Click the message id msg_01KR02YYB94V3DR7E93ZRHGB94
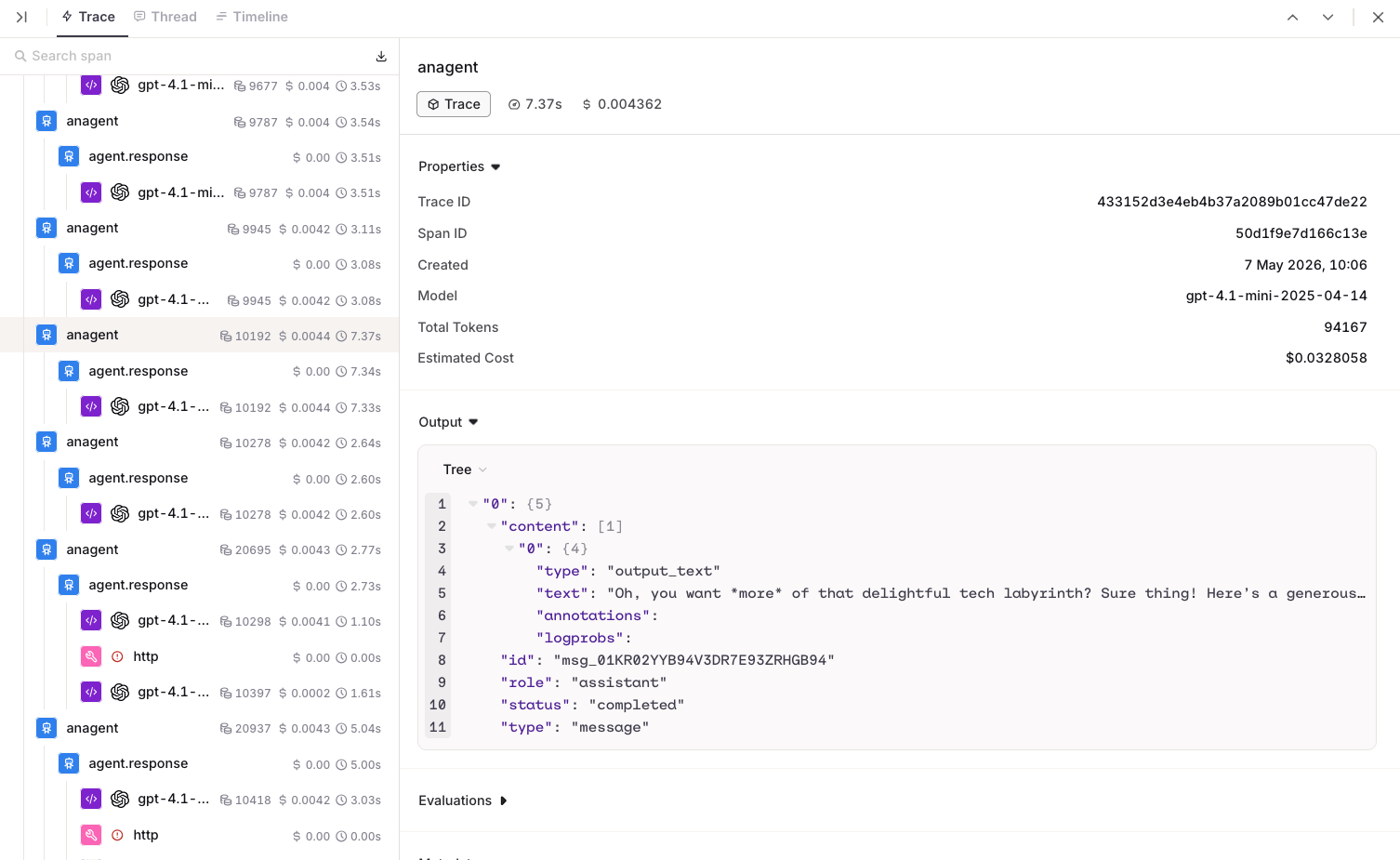 pos(693,660)
